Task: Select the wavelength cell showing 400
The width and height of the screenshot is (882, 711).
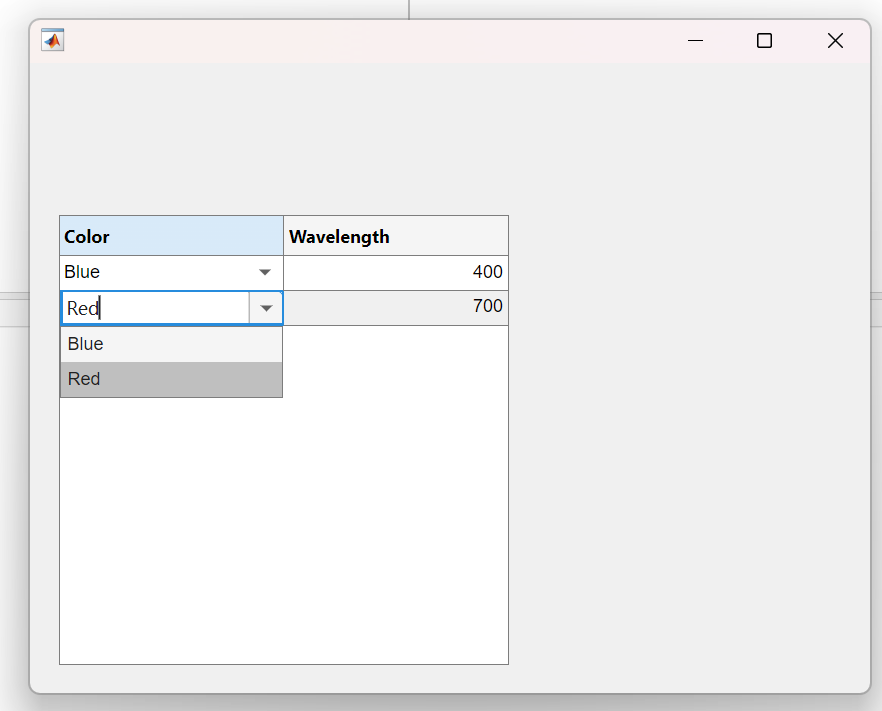Action: (x=396, y=273)
